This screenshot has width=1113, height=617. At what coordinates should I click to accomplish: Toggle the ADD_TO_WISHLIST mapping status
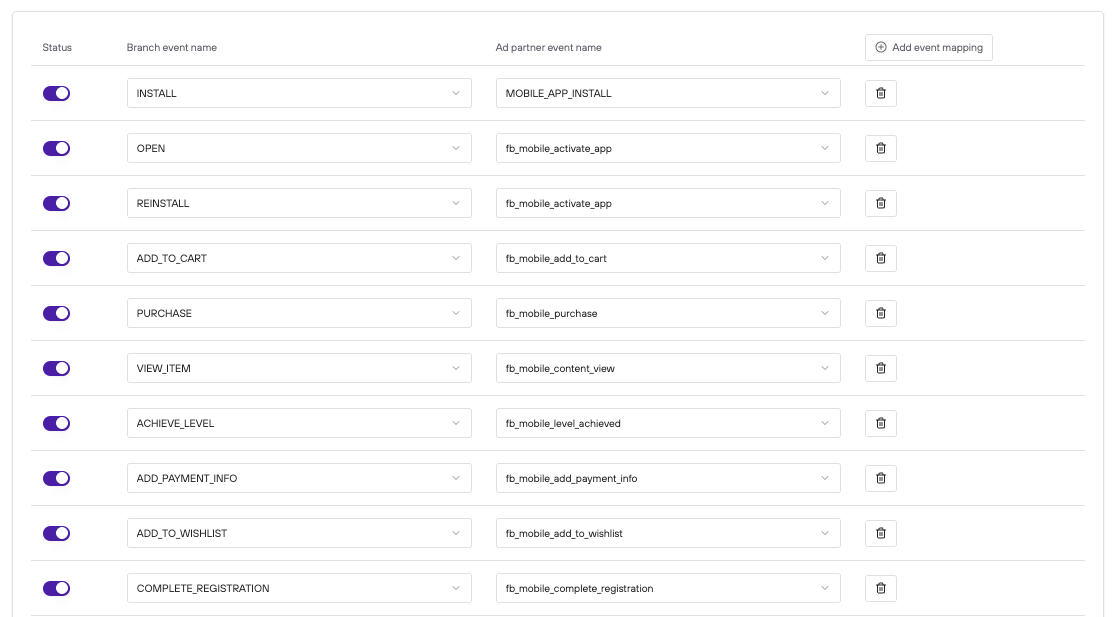(56, 533)
